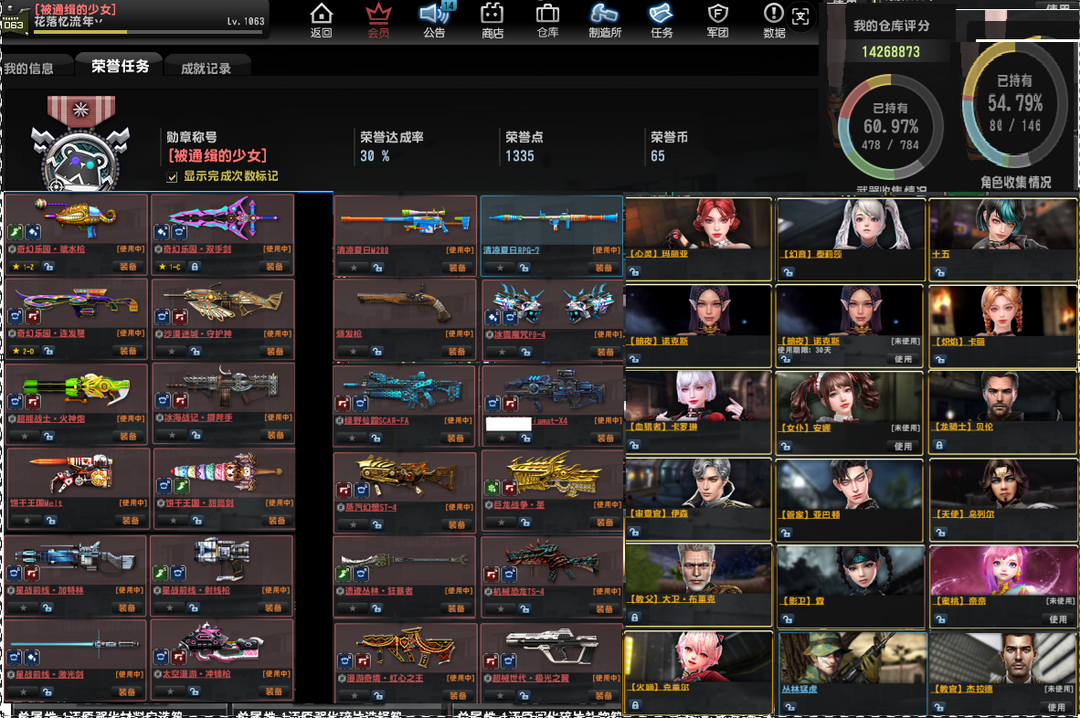Open the 成就记录 tab
Image resolution: width=1080 pixels, height=718 pixels.
coord(206,68)
